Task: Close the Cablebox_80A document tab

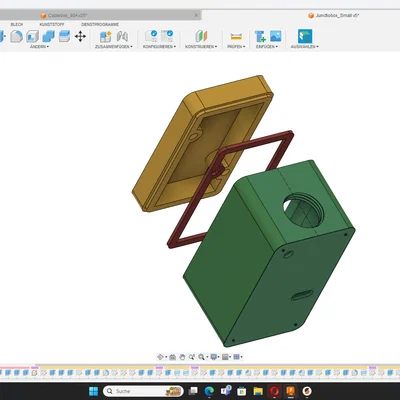Action: (196, 15)
